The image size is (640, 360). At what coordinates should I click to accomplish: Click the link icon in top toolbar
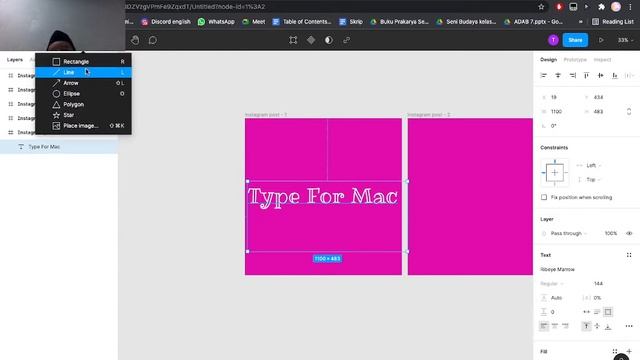tap(347, 40)
